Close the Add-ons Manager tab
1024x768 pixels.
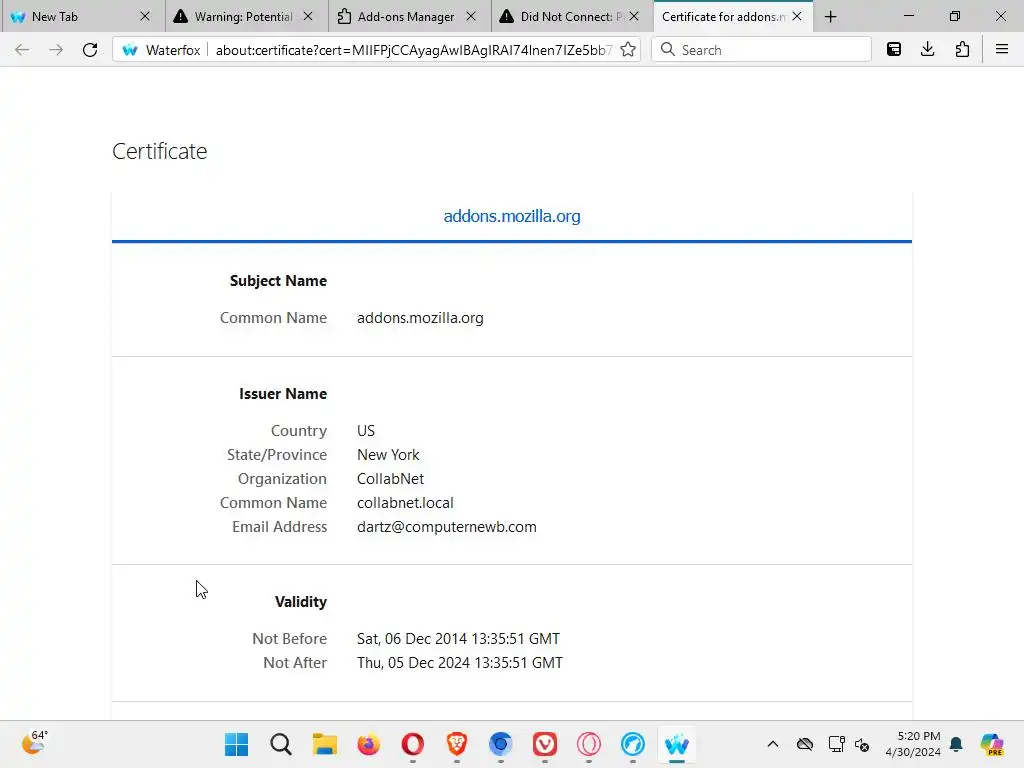471,16
